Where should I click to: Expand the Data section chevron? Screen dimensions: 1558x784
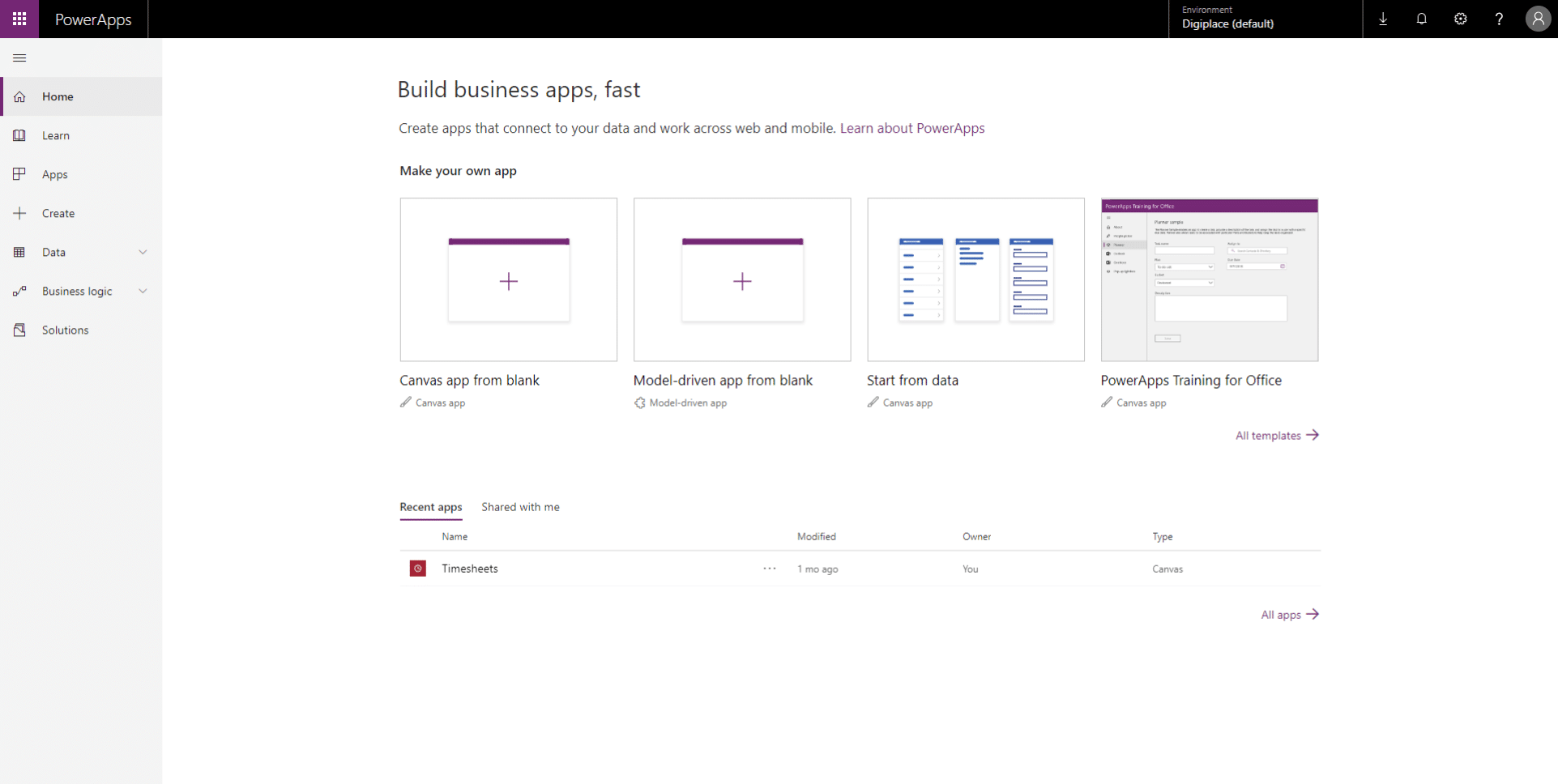(x=143, y=252)
